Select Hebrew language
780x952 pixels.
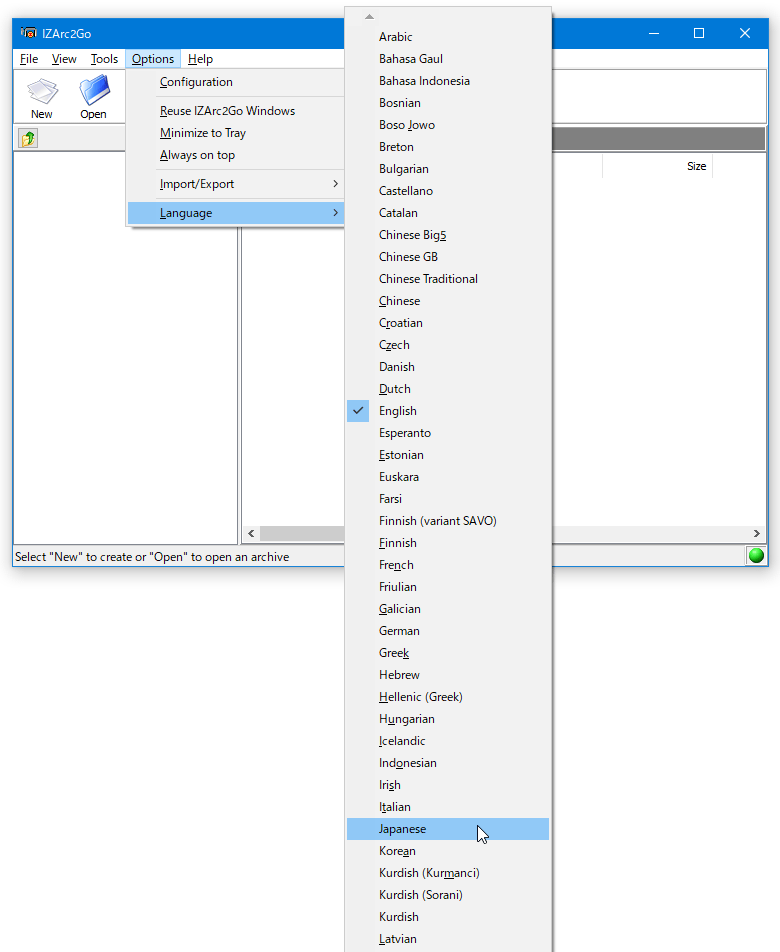(448, 675)
